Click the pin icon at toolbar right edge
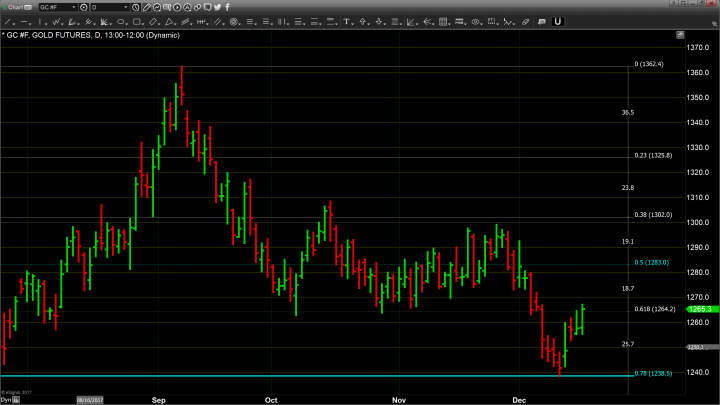Screen dimensions: 720x405 pyautogui.click(x=714, y=23)
